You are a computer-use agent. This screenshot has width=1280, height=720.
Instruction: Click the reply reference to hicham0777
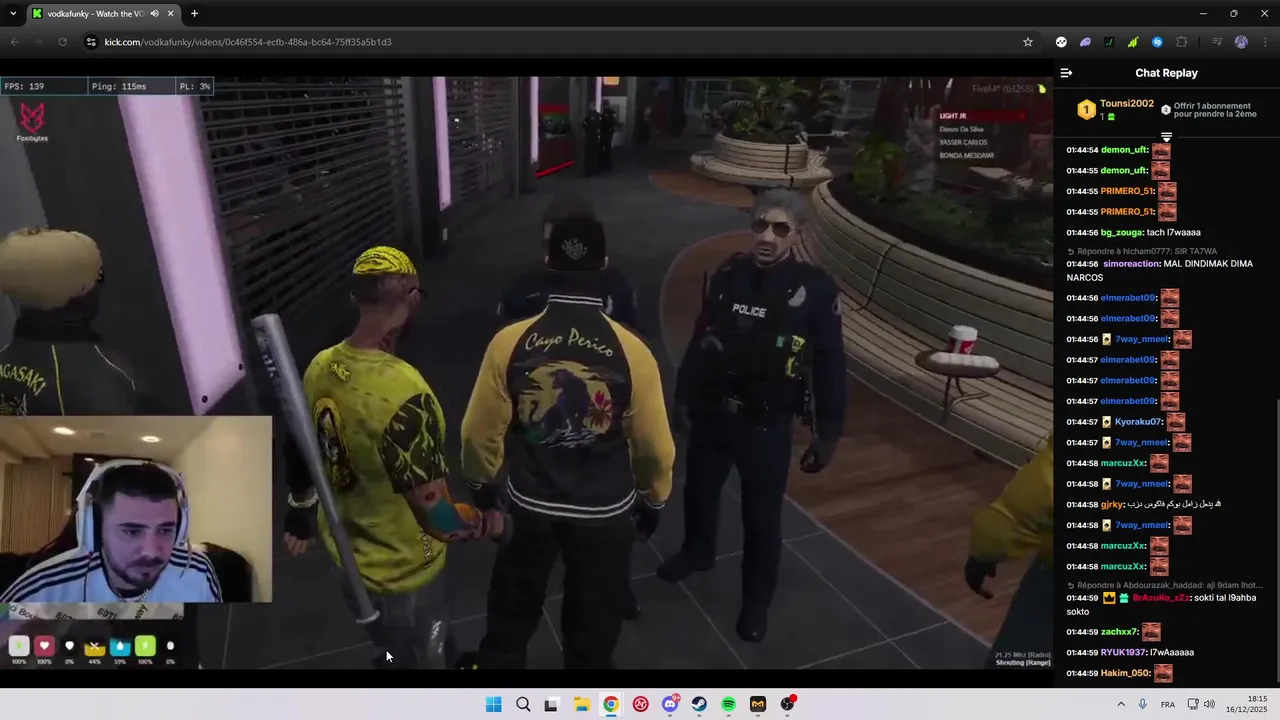point(1142,251)
